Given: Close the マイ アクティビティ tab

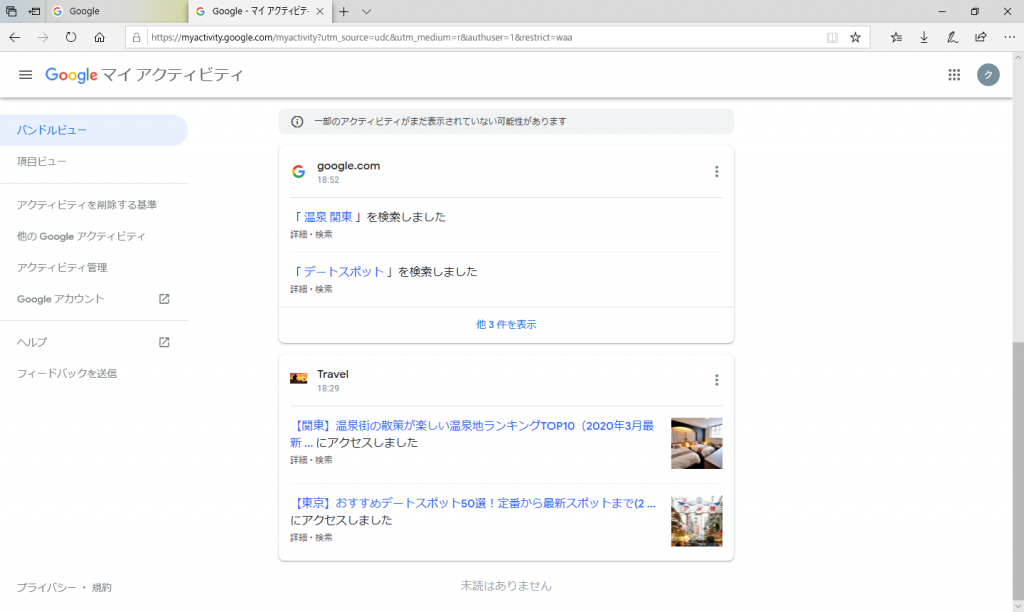Looking at the screenshot, I should (320, 12).
